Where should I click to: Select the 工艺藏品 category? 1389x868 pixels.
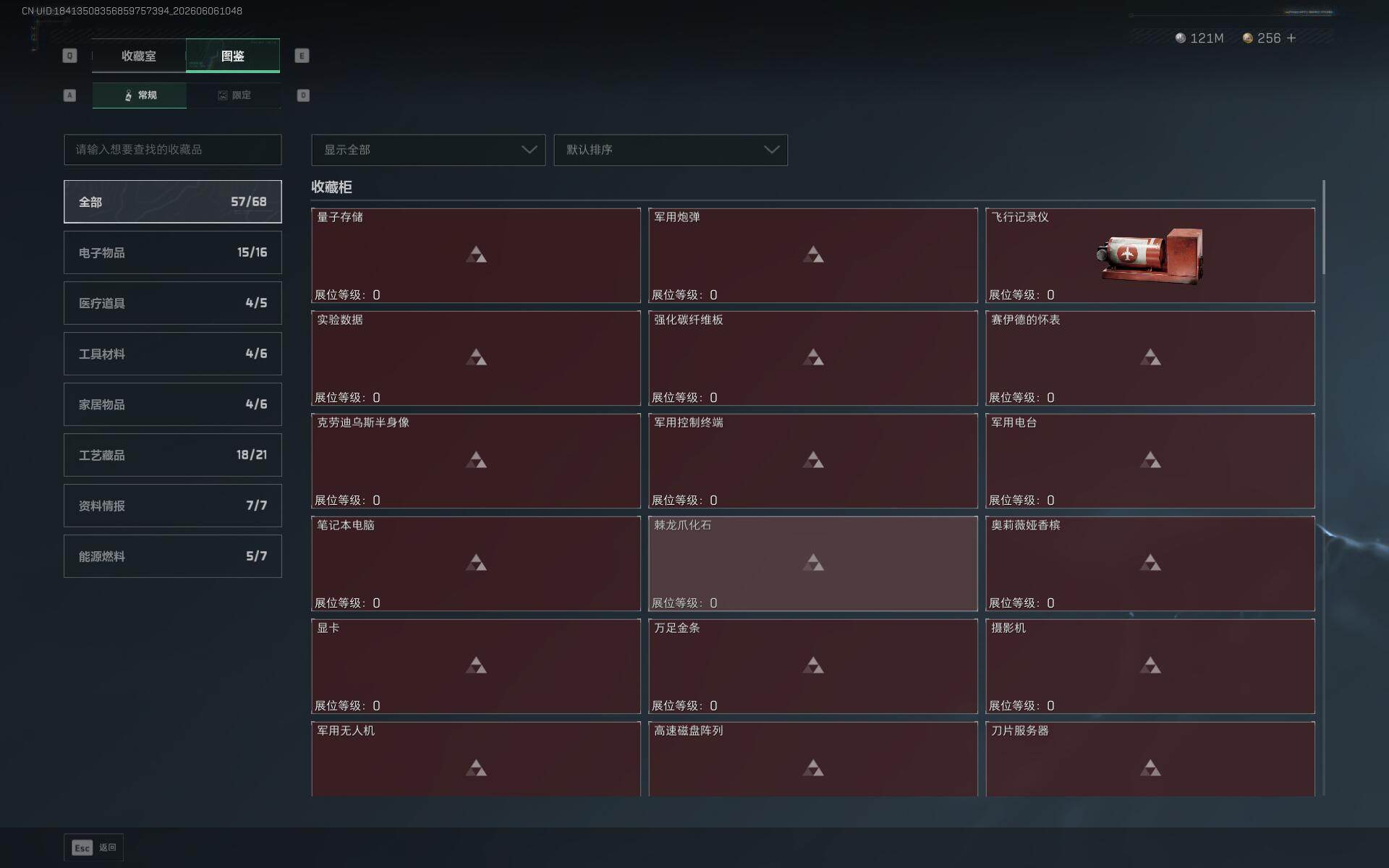(172, 455)
